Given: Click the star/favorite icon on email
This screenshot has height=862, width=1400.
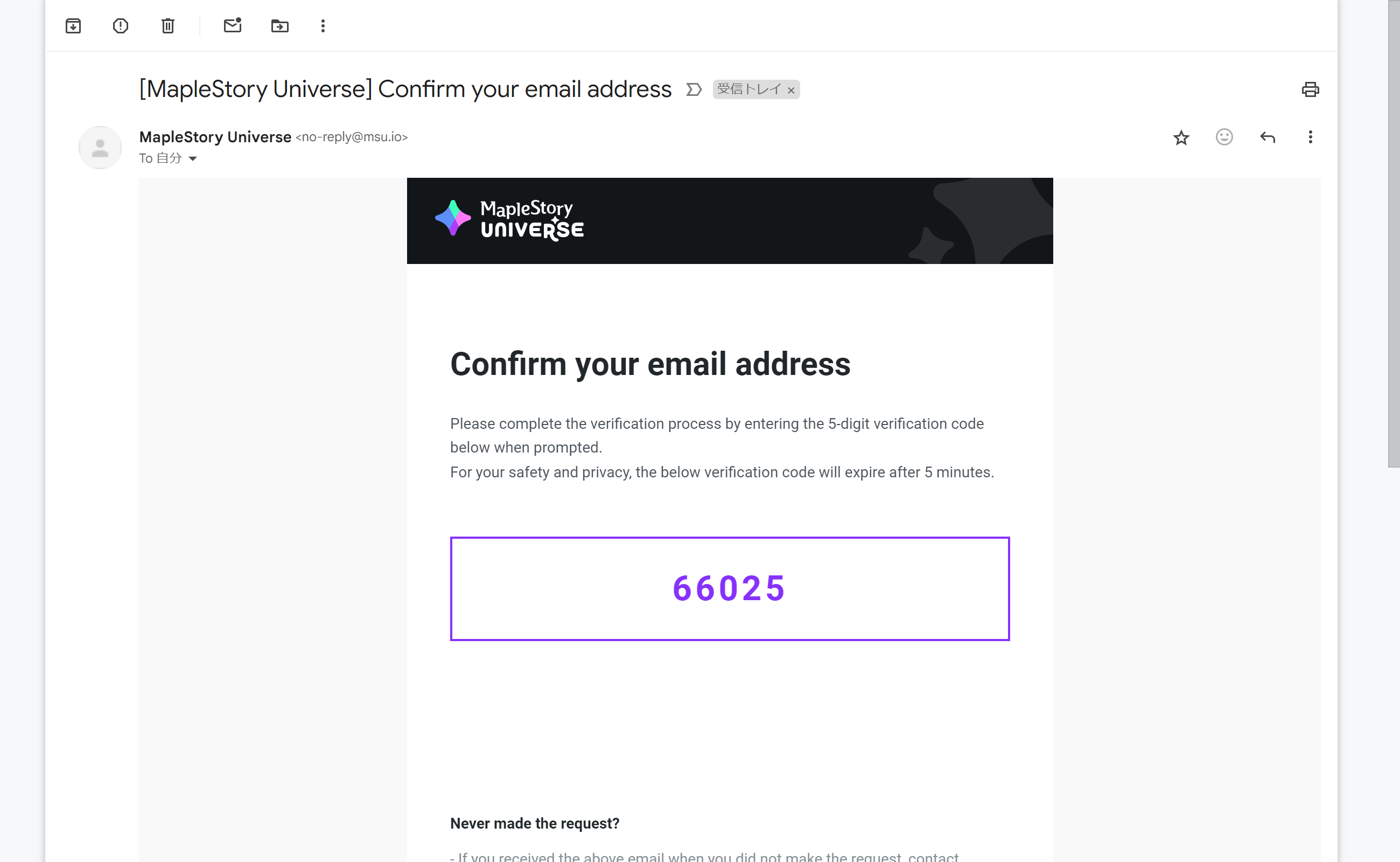Looking at the screenshot, I should coord(1181,138).
